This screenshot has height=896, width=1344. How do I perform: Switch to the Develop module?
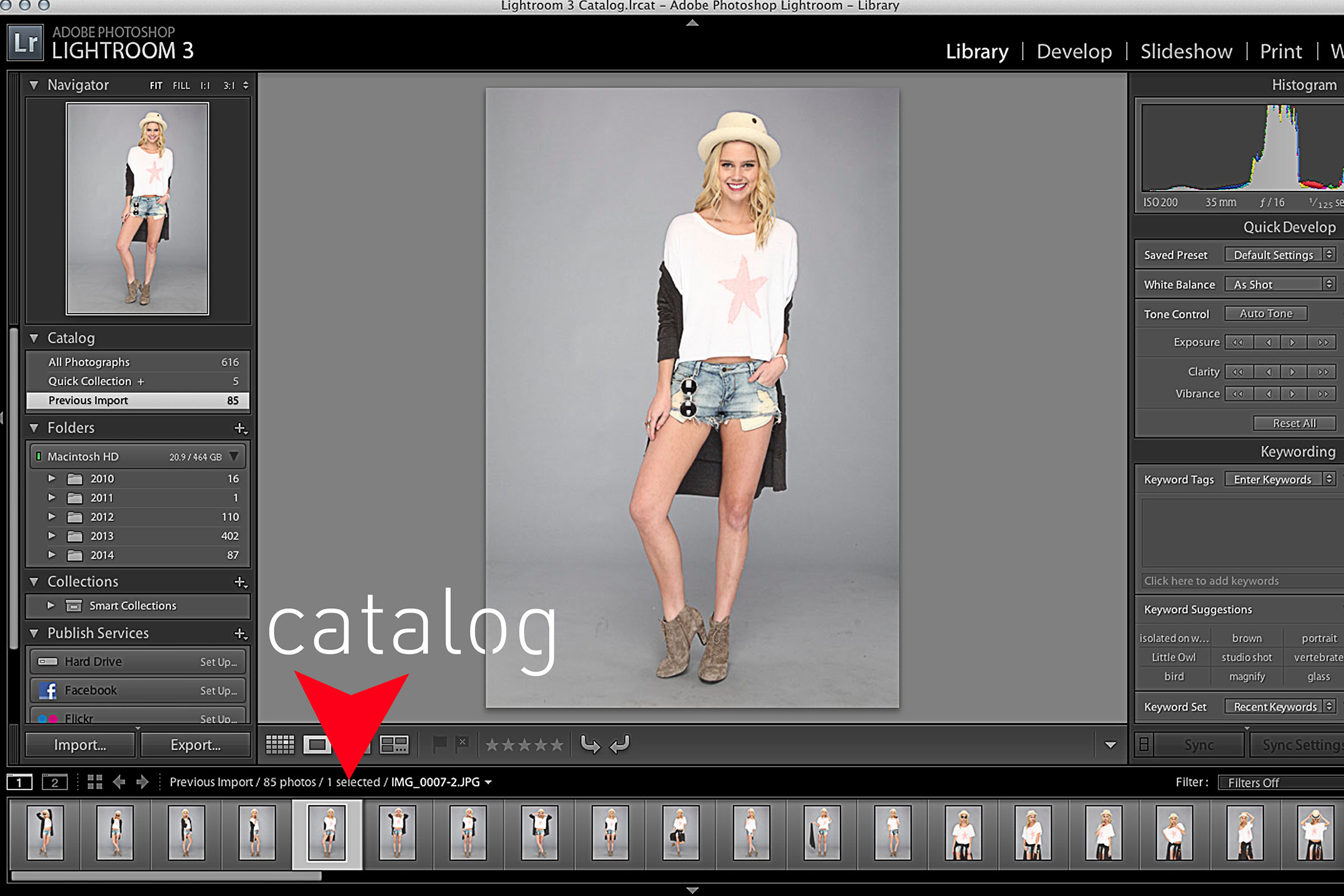[1074, 52]
